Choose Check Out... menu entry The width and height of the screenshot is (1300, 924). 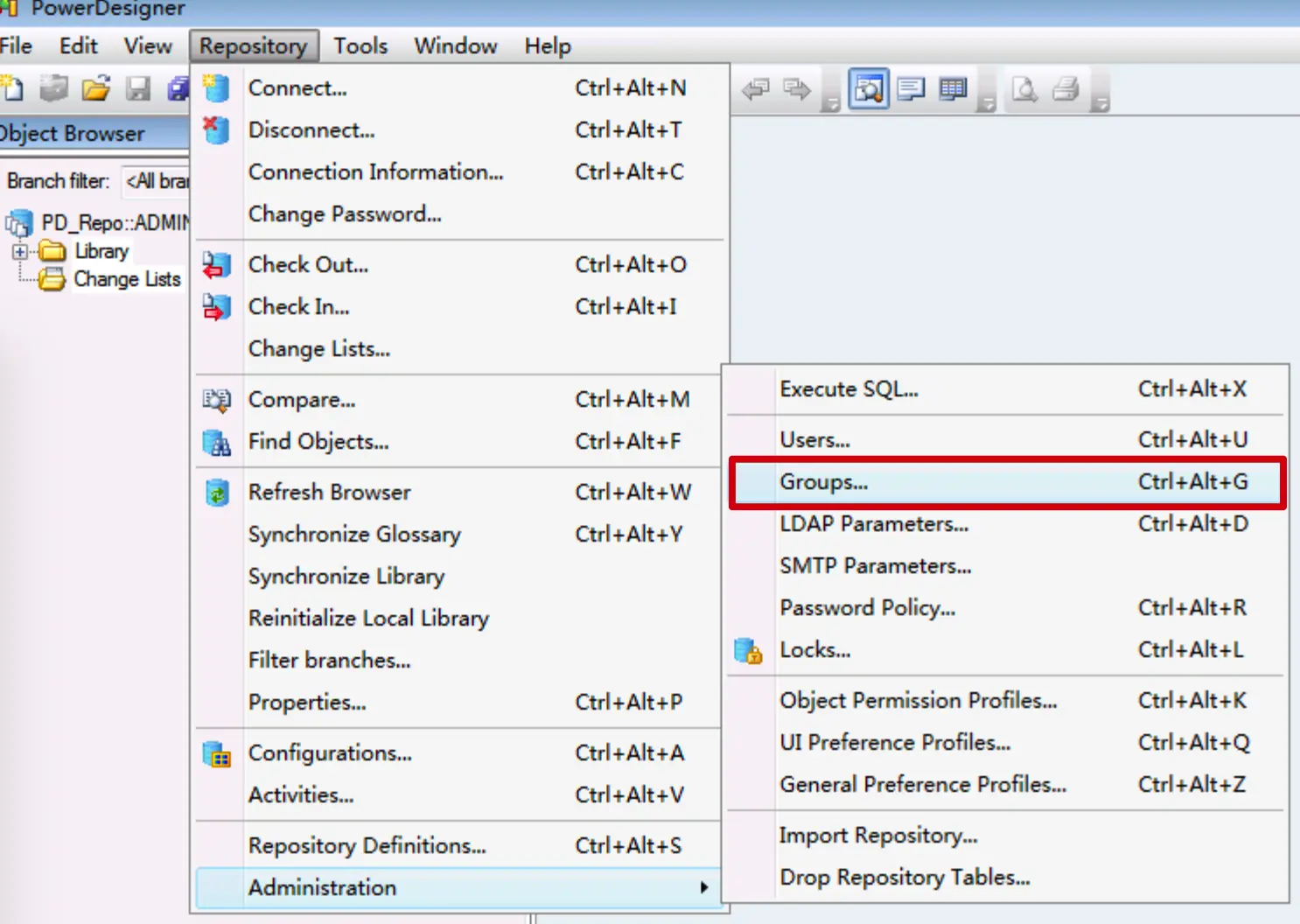460,264
